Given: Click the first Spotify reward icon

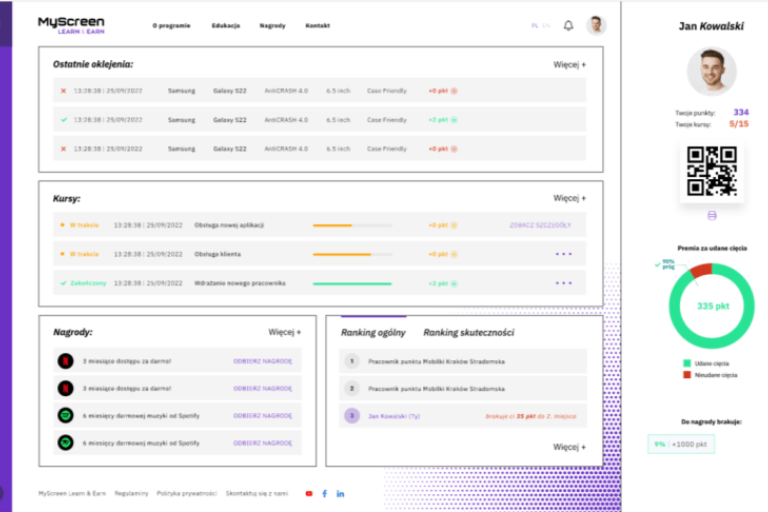Looking at the screenshot, I should [64, 414].
